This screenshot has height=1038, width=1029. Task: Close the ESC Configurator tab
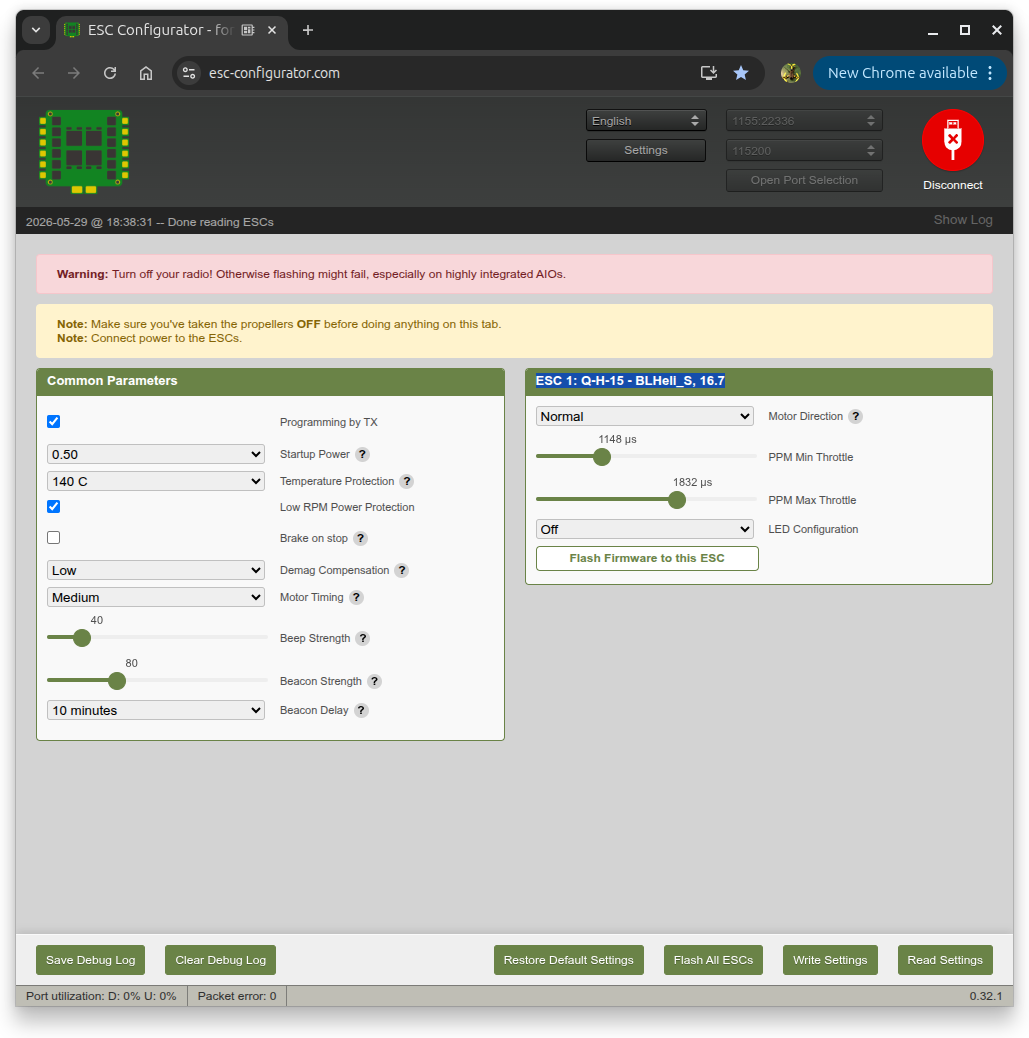271,30
